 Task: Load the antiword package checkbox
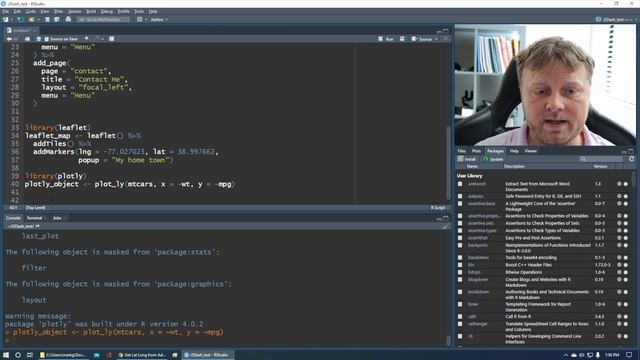click(460, 184)
